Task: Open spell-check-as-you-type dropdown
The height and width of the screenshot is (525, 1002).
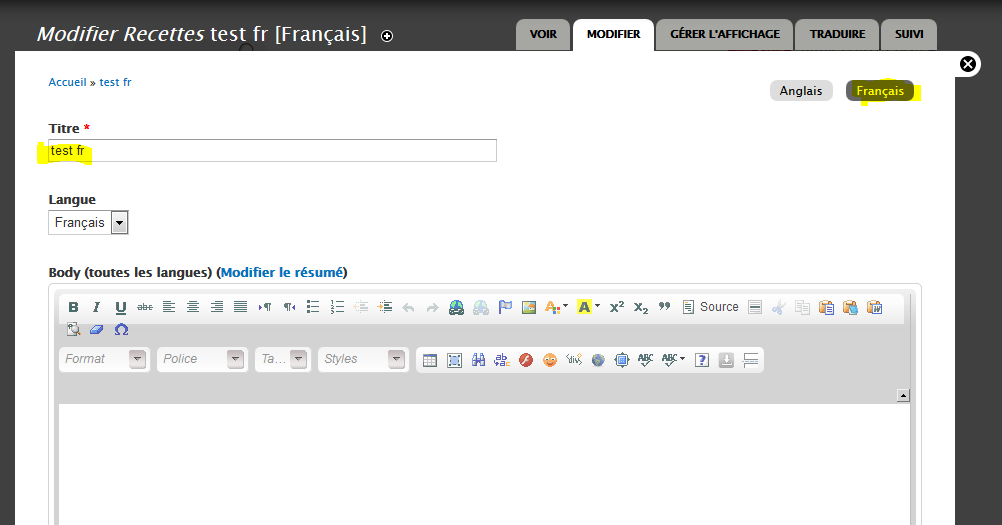Action: tap(674, 360)
